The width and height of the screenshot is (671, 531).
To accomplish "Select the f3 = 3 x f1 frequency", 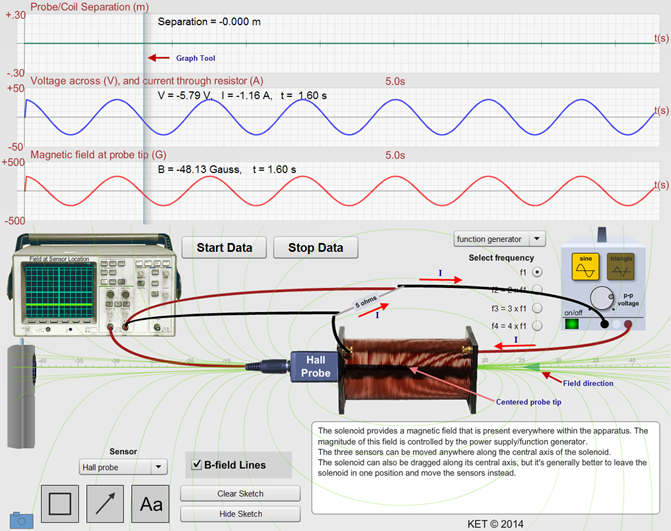I will click(539, 307).
